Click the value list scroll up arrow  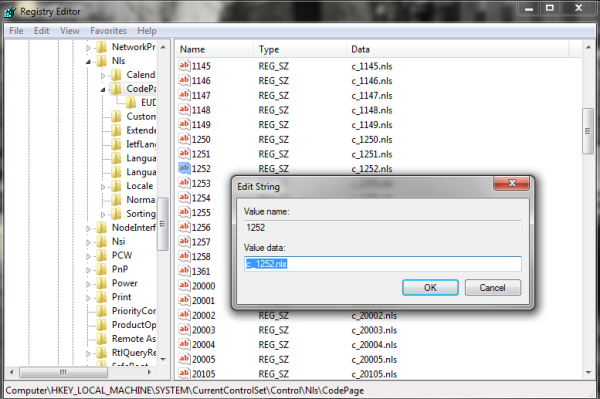click(x=588, y=47)
